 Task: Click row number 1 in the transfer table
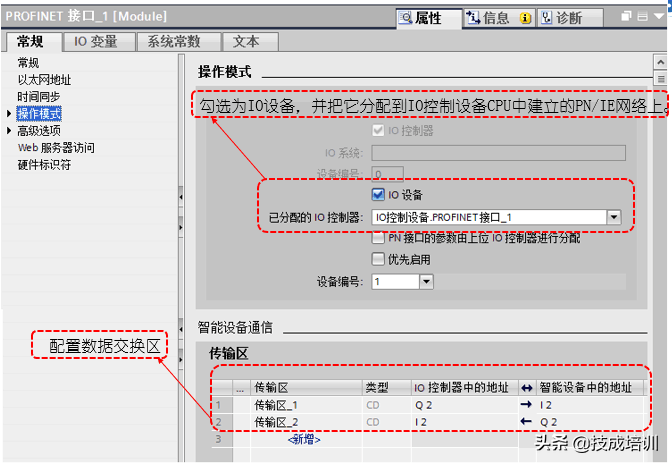[x=219, y=405]
